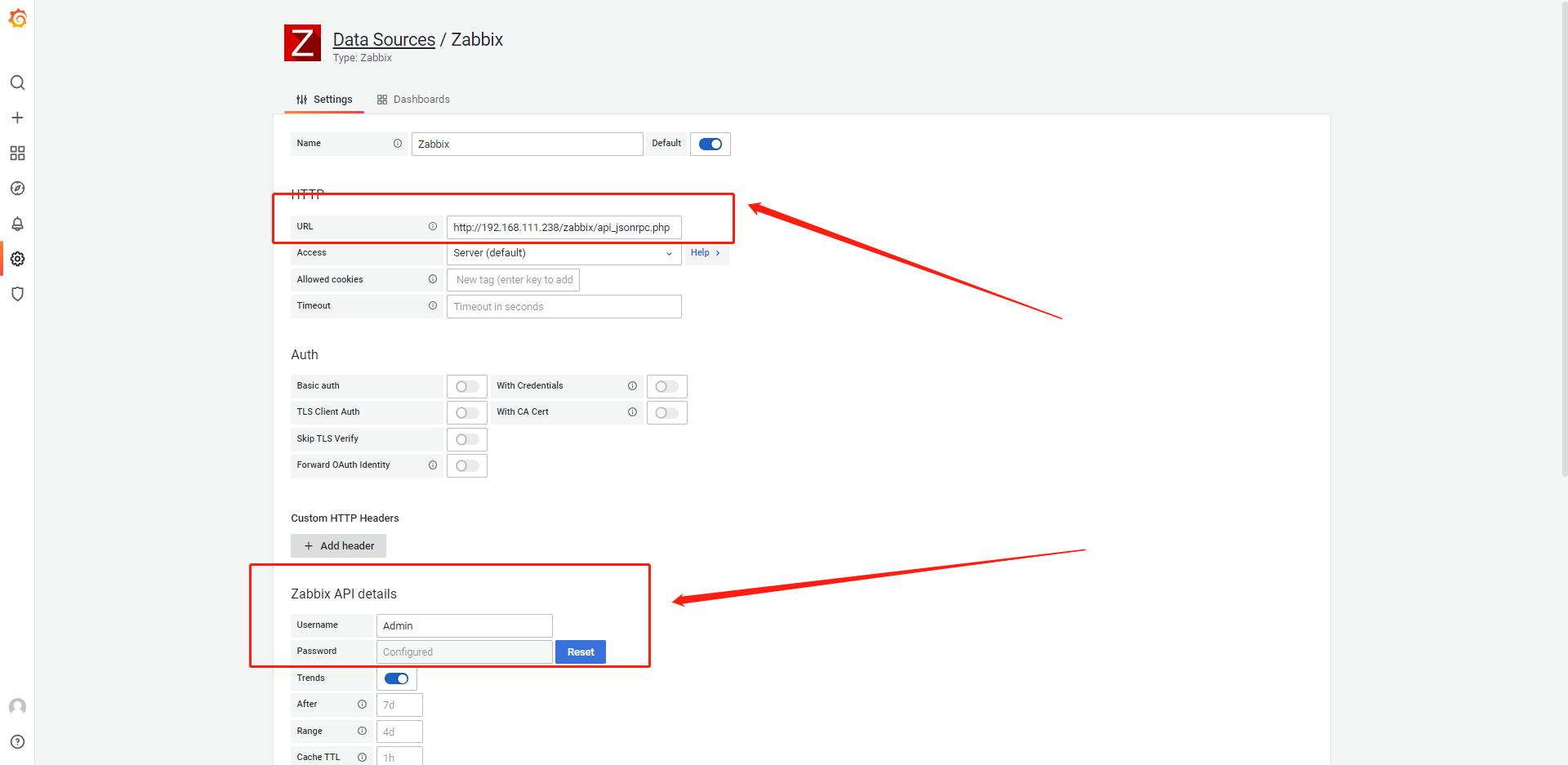The width and height of the screenshot is (1568, 765).
Task: Open the Configuration gear icon
Action: coord(17,259)
